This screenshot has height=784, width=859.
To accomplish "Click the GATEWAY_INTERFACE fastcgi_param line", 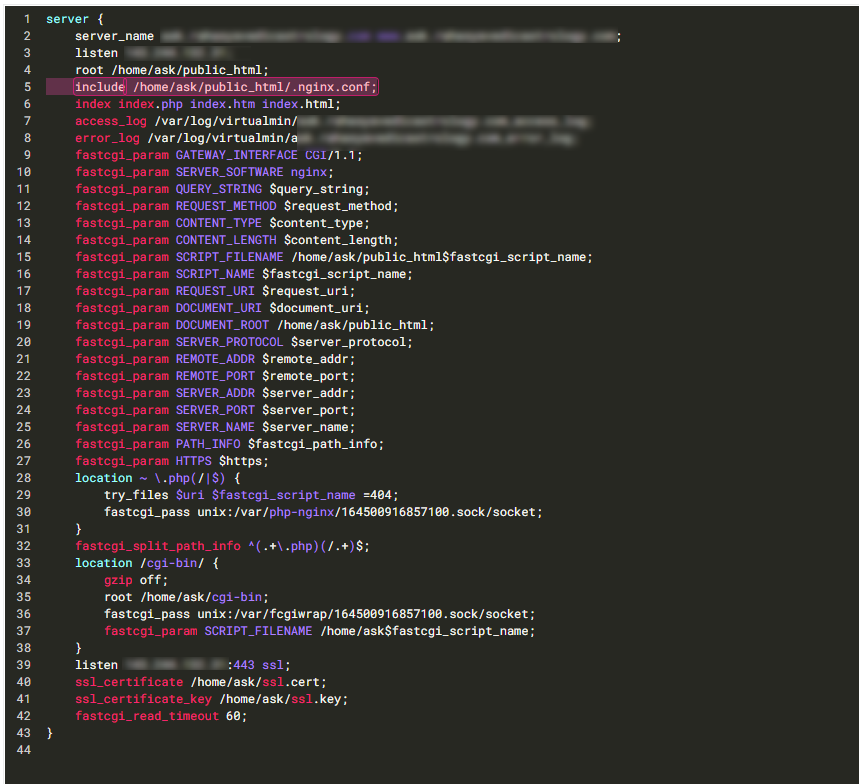I will [219, 155].
